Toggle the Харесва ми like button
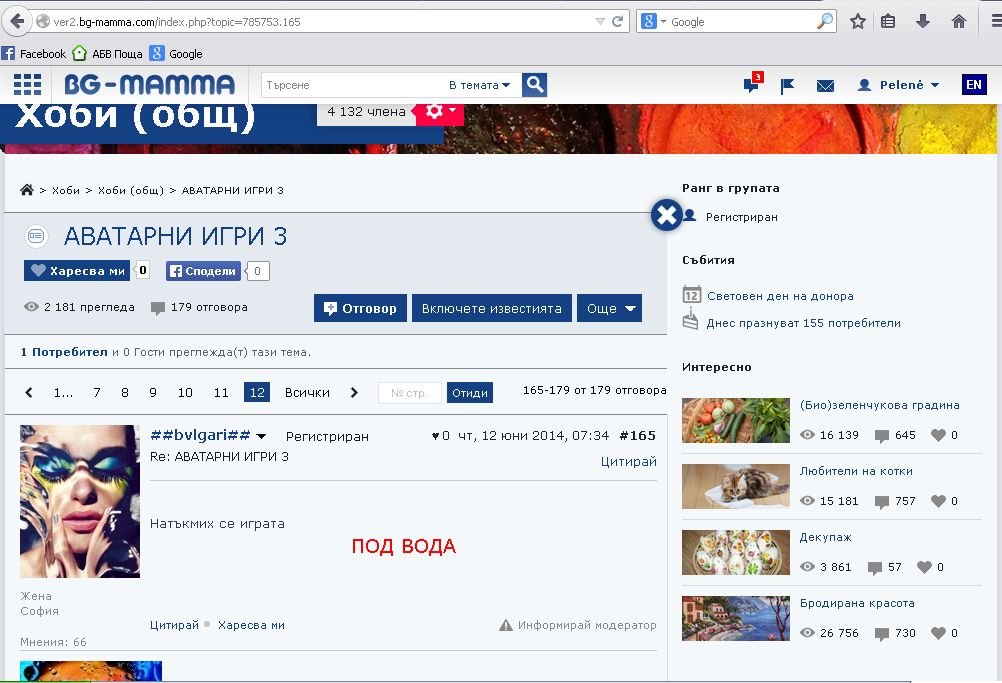Image resolution: width=1002 pixels, height=683 pixels. [77, 271]
